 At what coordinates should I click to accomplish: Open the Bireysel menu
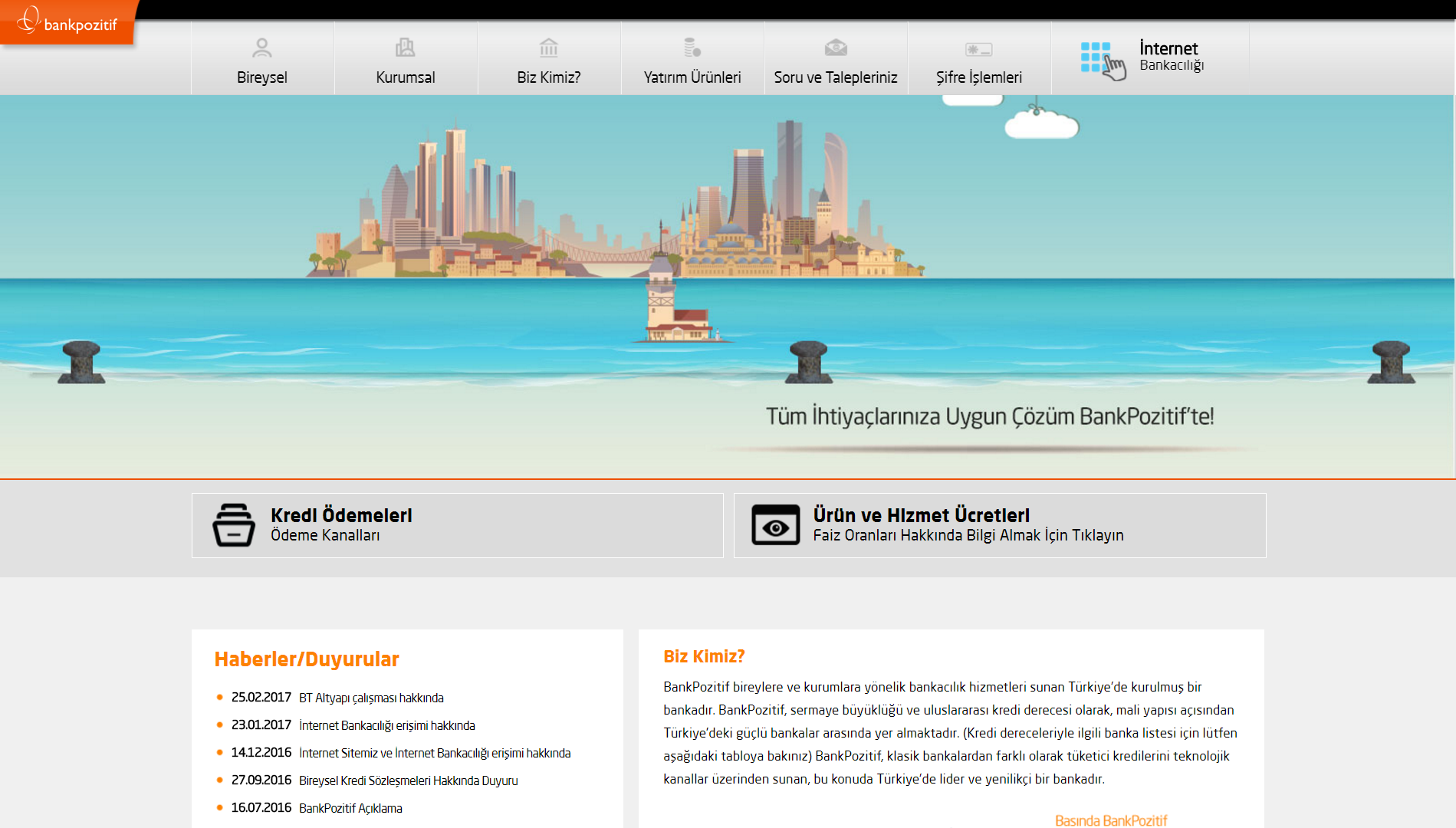tap(262, 59)
